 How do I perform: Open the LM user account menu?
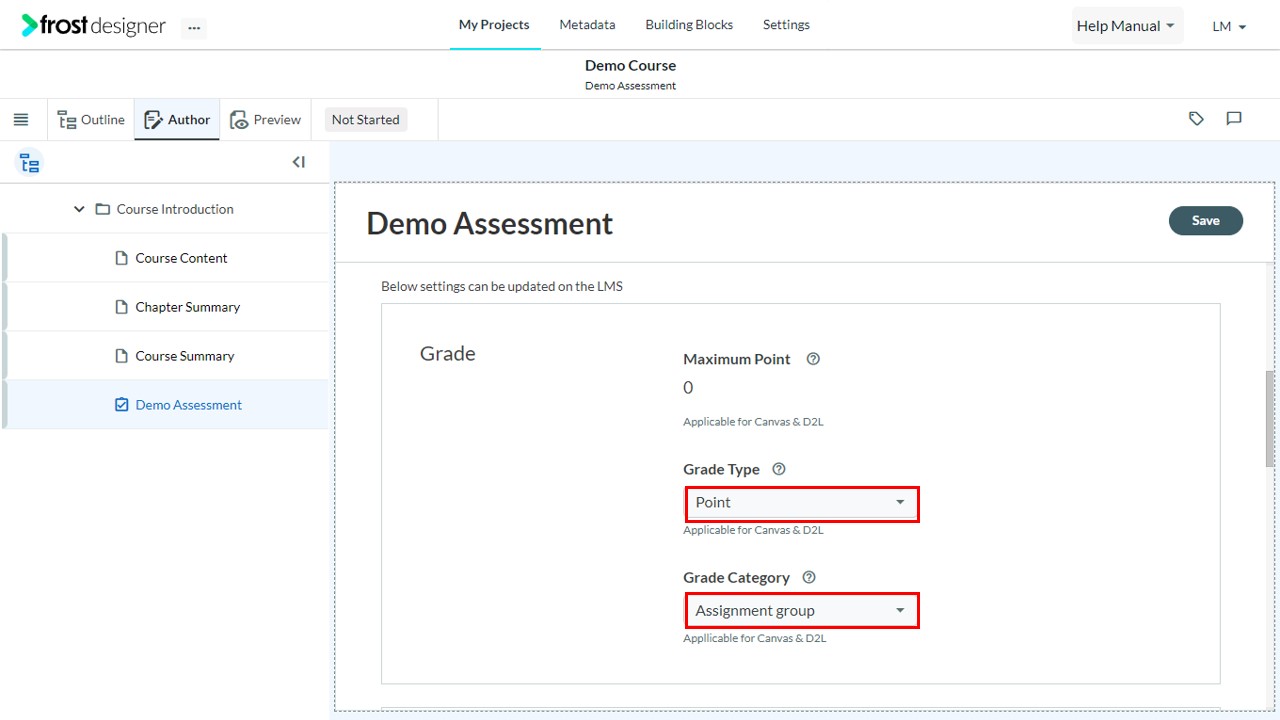(1229, 27)
